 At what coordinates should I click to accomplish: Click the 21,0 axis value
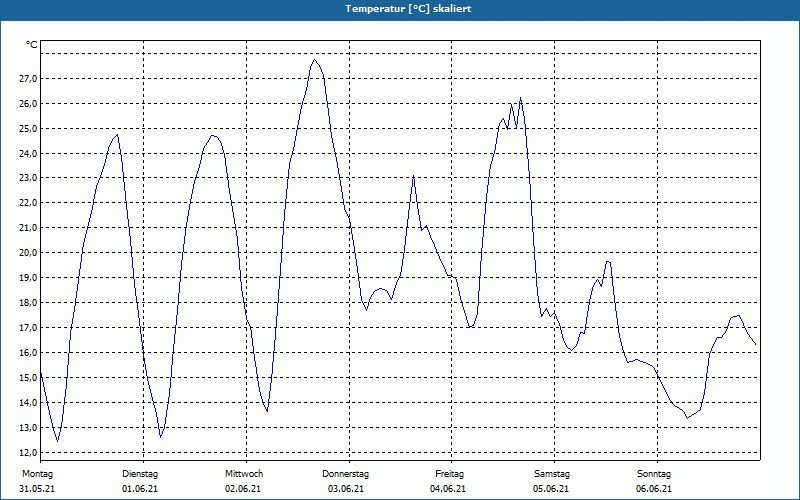[x=29, y=228]
